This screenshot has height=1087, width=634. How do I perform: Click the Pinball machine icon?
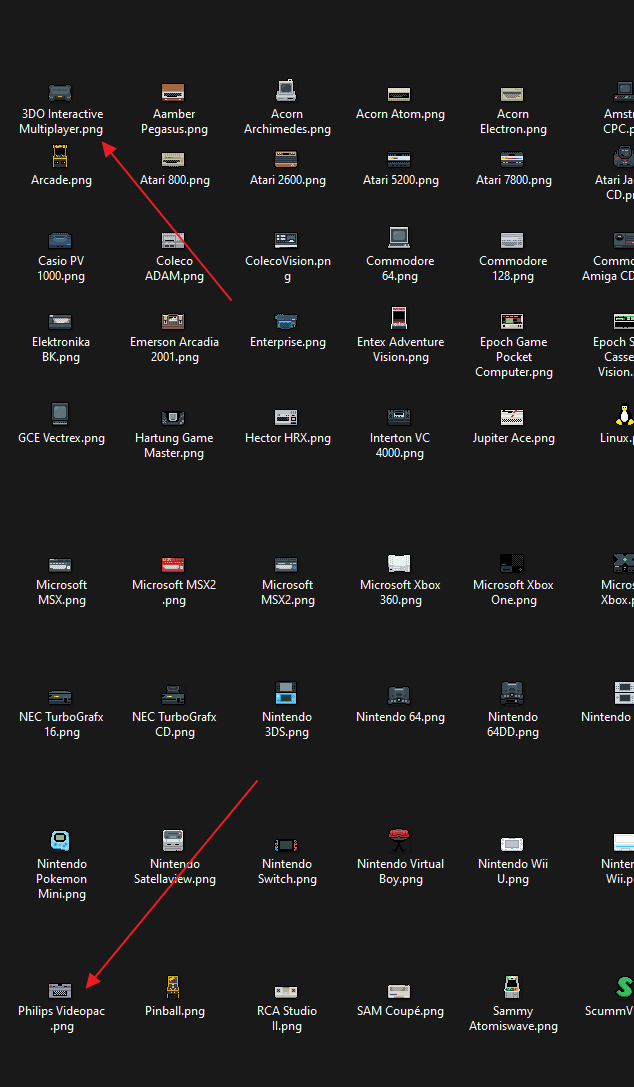click(x=173, y=988)
